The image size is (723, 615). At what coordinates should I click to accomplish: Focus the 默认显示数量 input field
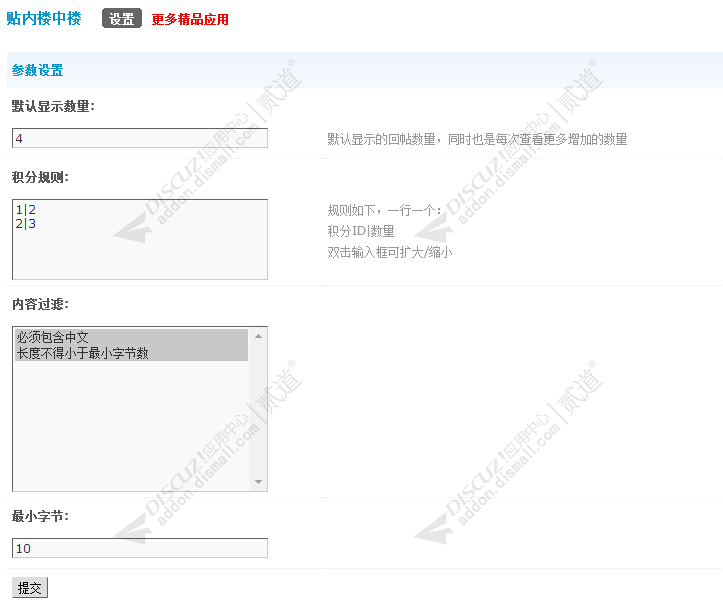click(140, 138)
